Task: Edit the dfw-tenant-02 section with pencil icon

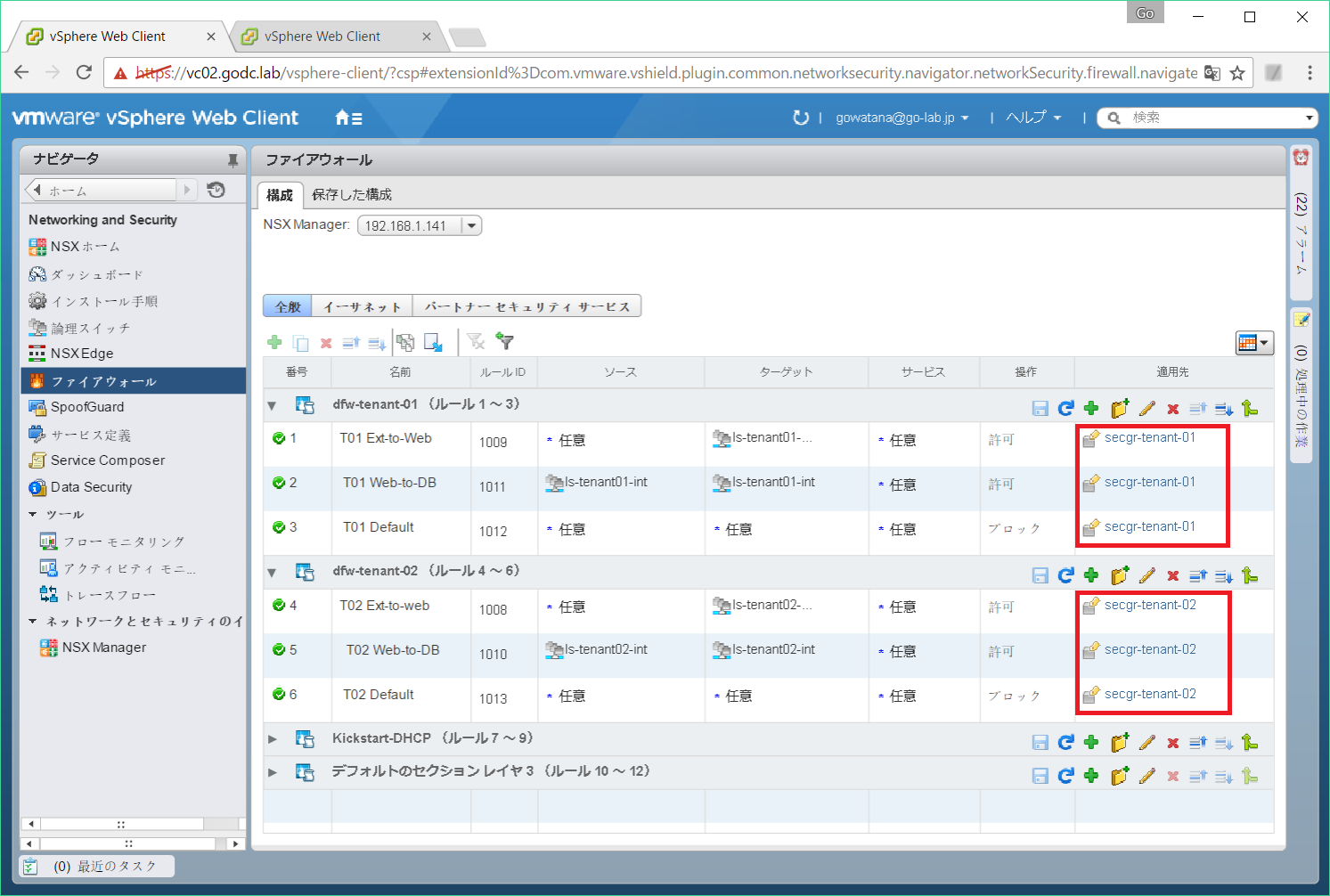Action: point(1147,575)
